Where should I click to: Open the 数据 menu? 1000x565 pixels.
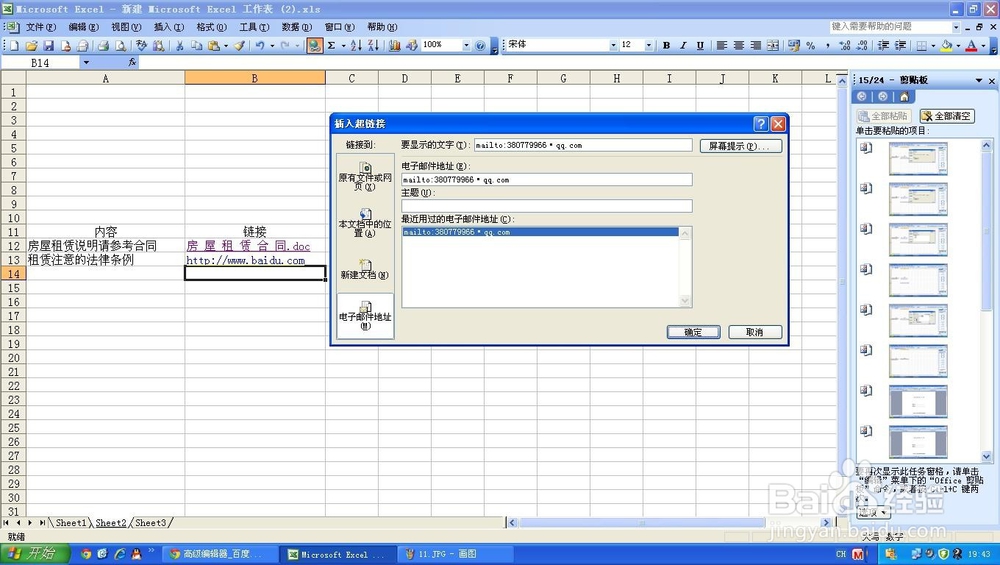[x=297, y=27]
